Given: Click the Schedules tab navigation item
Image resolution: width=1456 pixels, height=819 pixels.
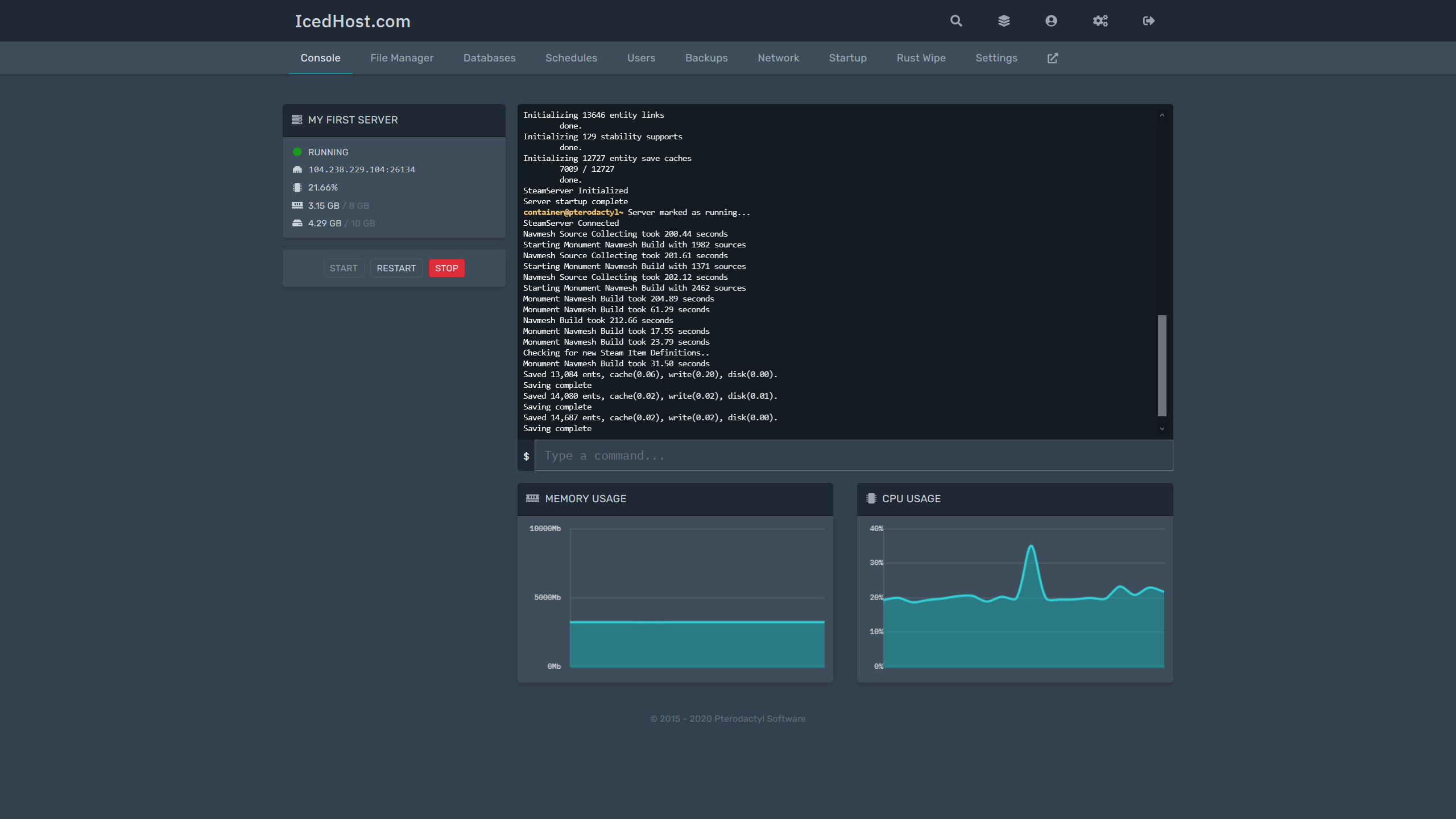Looking at the screenshot, I should pos(571,57).
